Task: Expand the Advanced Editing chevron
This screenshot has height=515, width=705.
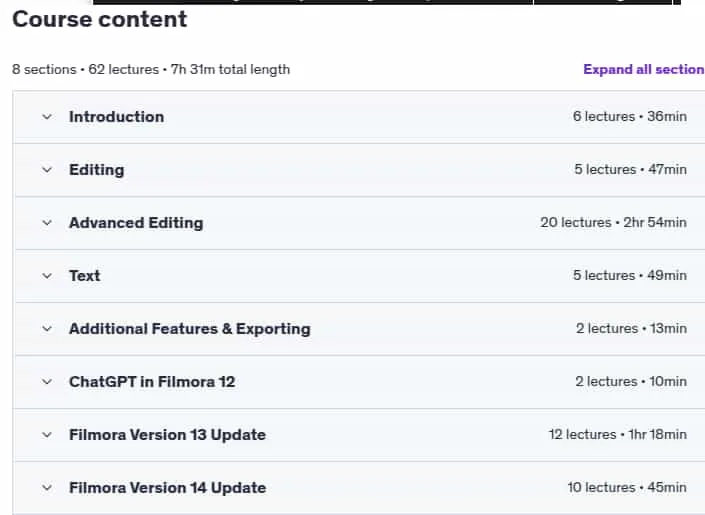Action: point(47,223)
